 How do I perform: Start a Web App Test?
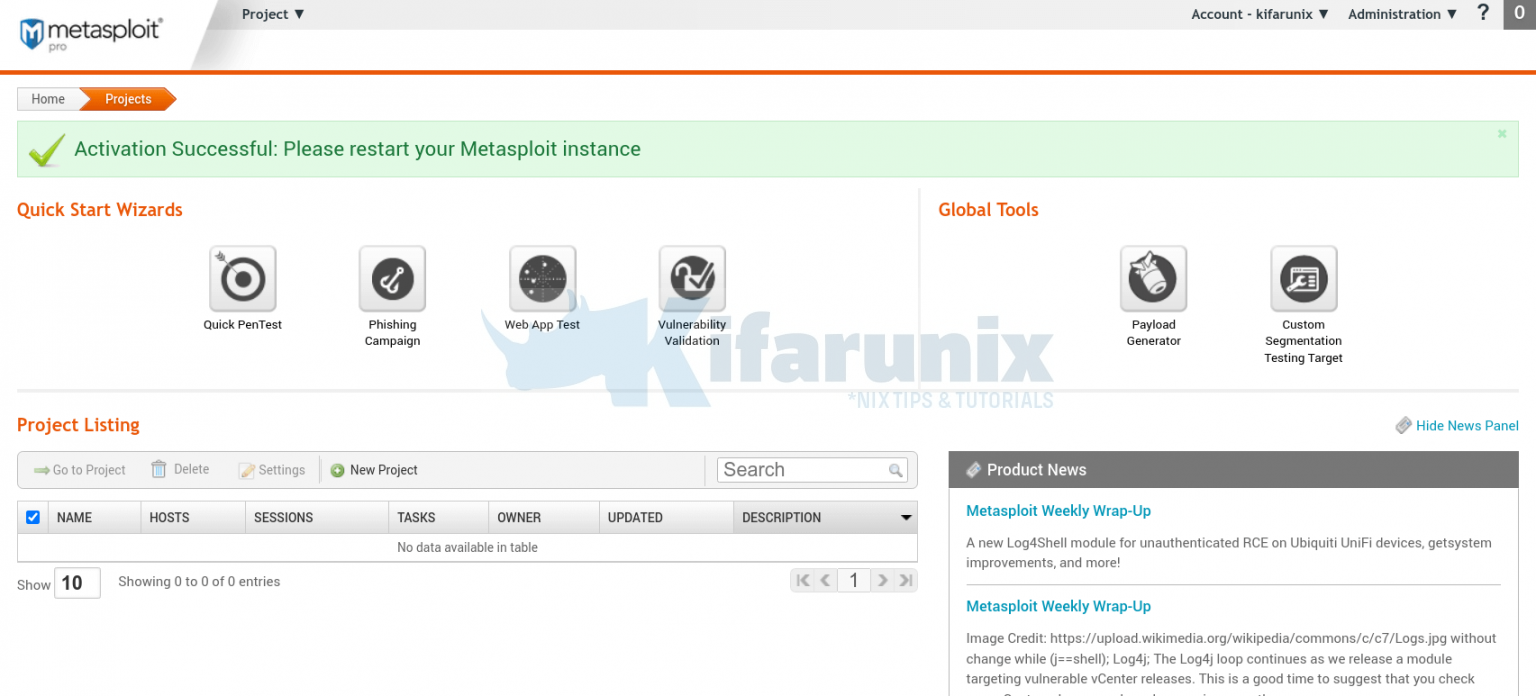point(541,278)
